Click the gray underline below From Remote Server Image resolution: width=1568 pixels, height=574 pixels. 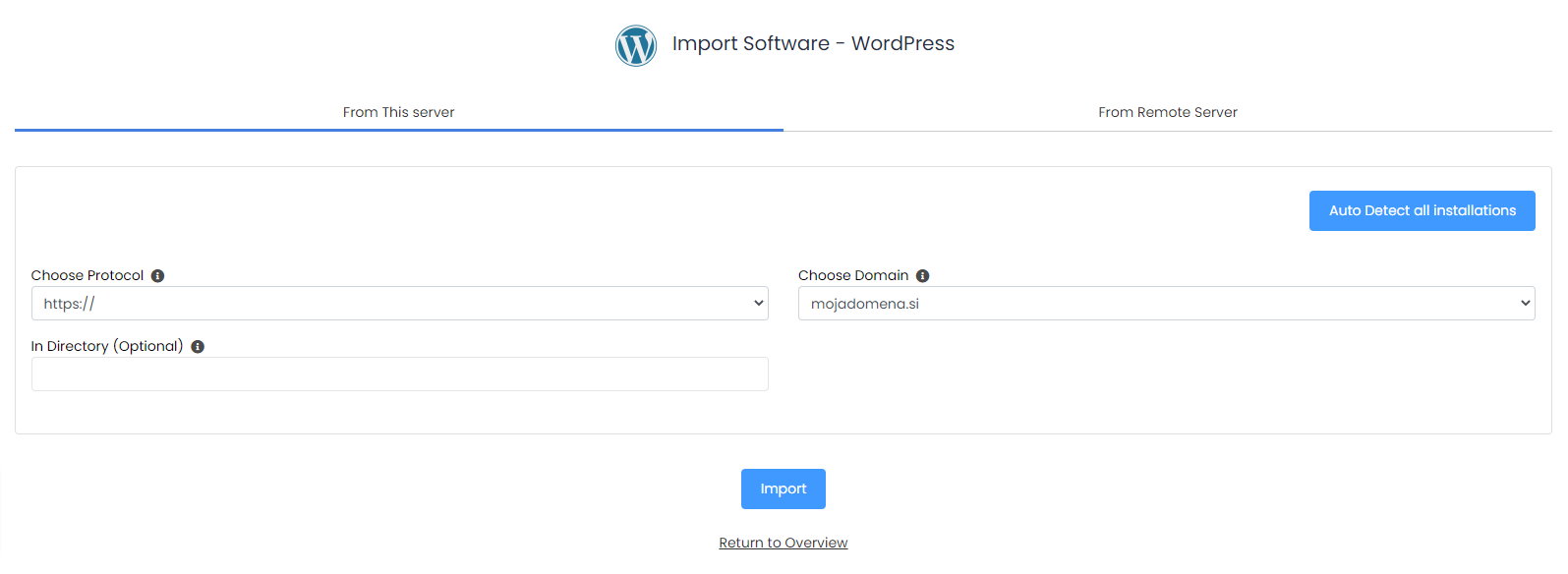[x=1168, y=131]
